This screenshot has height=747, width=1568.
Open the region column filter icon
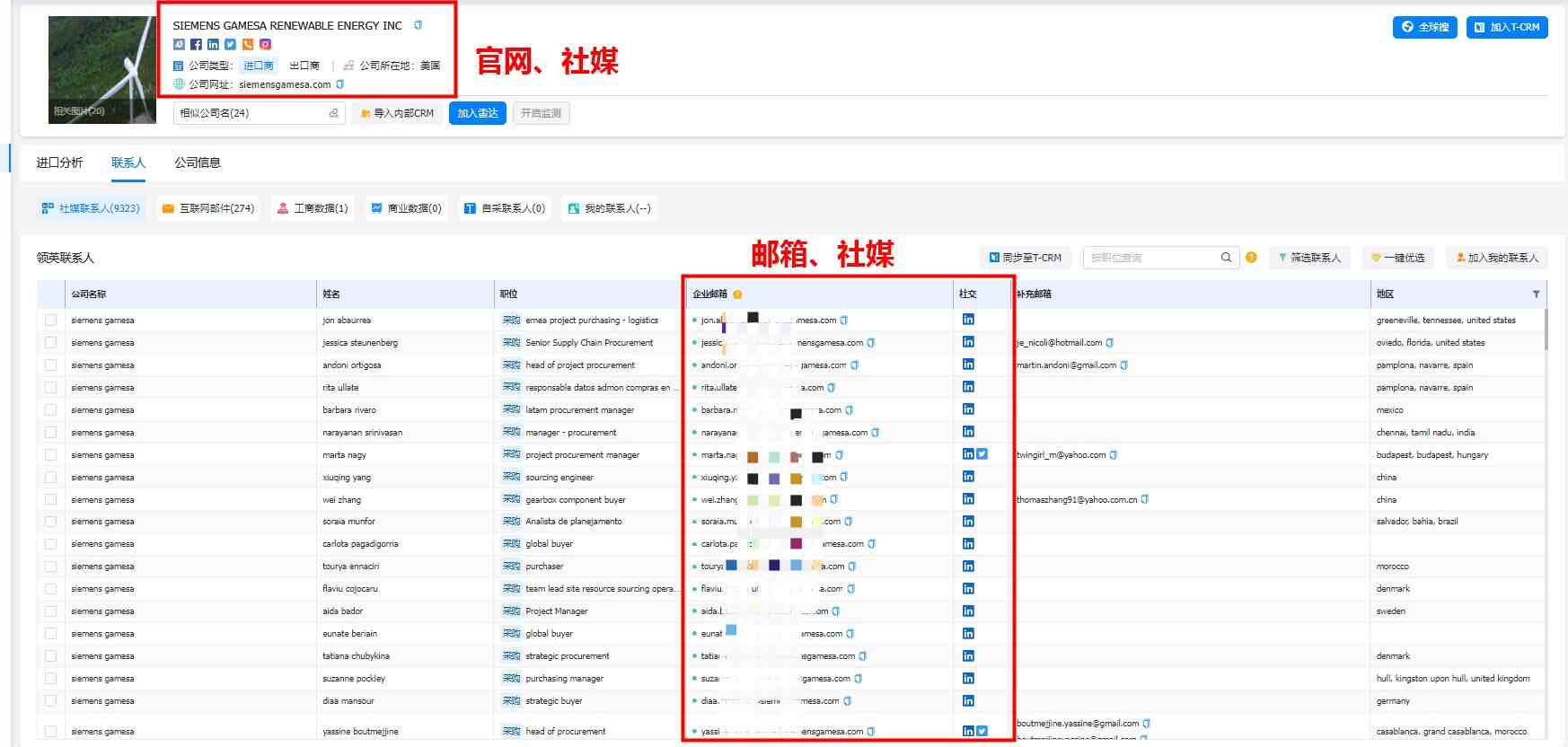(x=1536, y=294)
